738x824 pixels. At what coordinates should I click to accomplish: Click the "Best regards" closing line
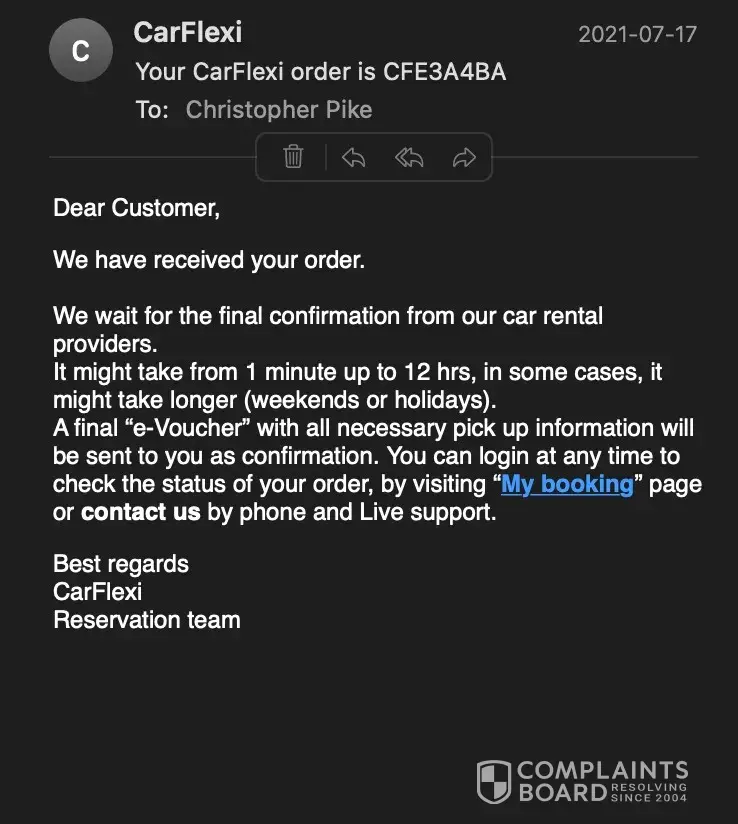(x=121, y=564)
